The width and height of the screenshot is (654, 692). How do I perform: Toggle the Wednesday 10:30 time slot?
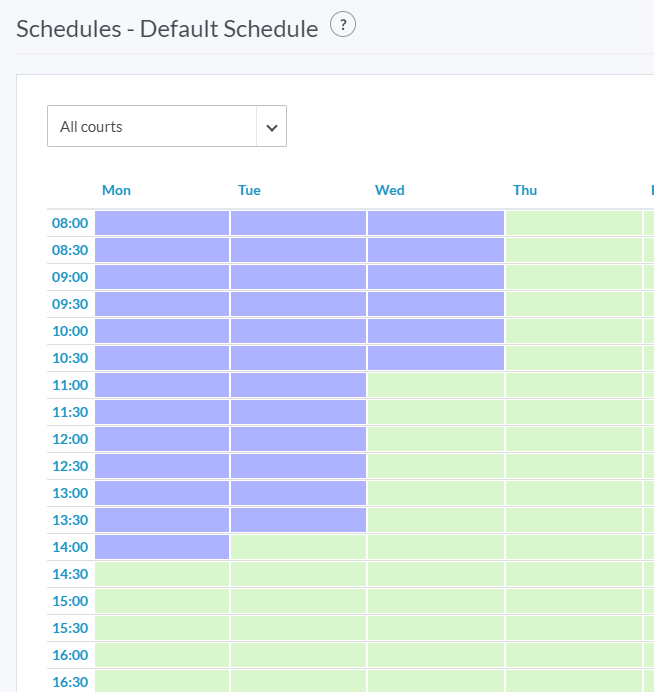[x=435, y=358]
